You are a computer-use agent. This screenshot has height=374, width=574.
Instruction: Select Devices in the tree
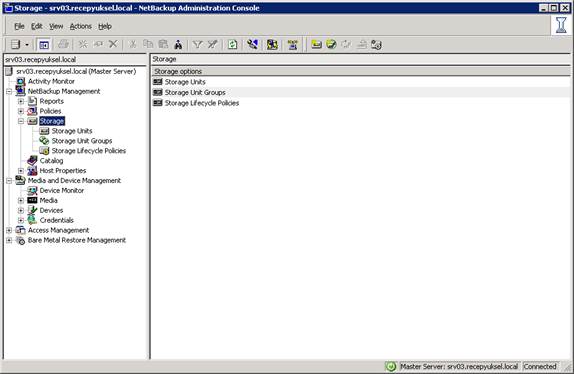click(51, 210)
